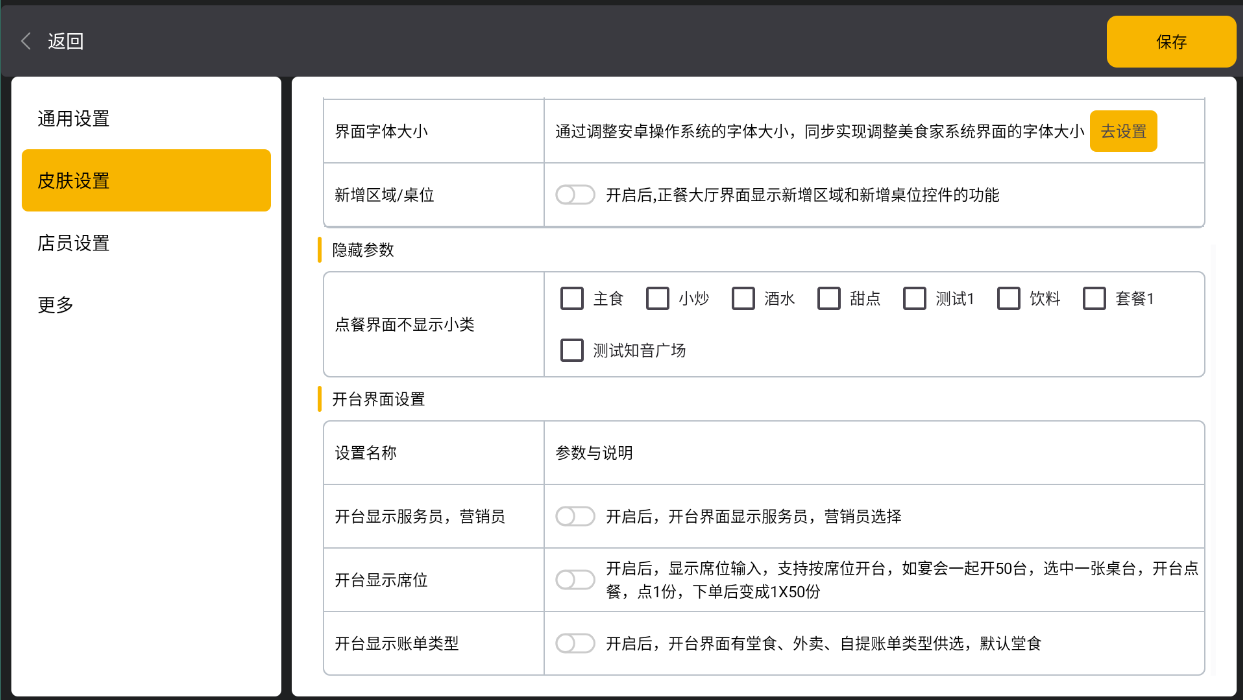Image resolution: width=1243 pixels, height=700 pixels.
Task: Tick the 套餐1 checkbox
Action: pos(1095,299)
